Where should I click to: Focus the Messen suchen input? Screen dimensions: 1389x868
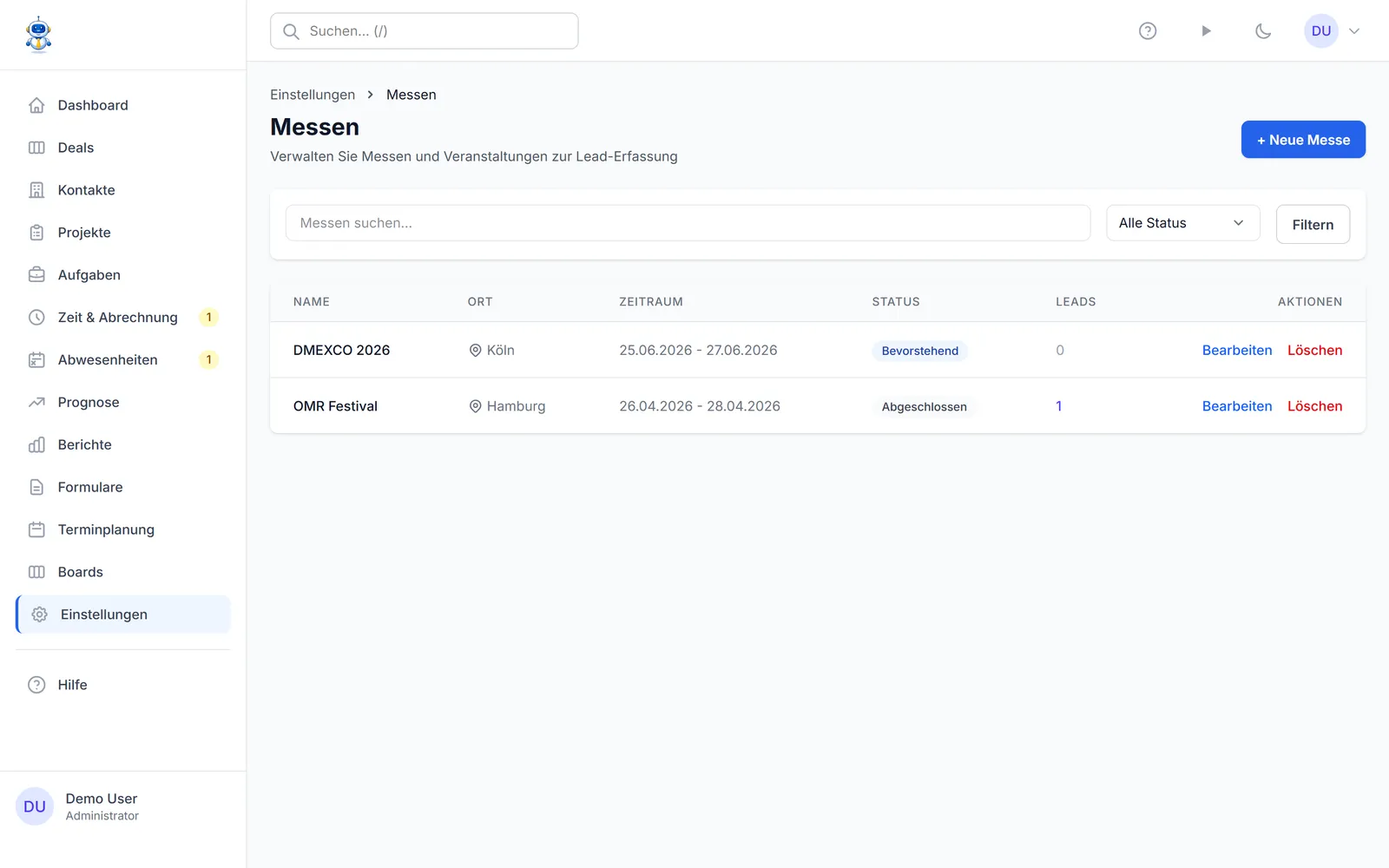pyautogui.click(x=688, y=223)
